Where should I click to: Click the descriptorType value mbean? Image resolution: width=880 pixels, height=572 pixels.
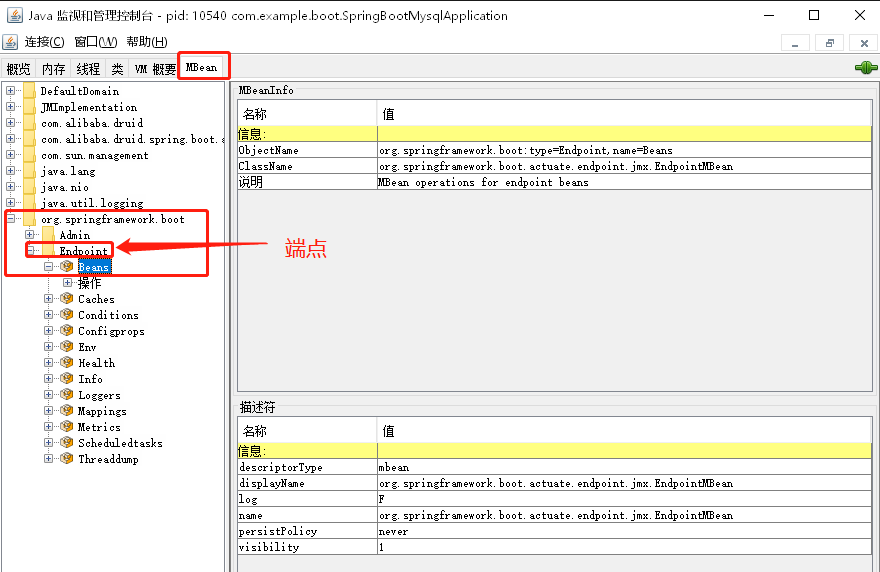[x=624, y=467]
